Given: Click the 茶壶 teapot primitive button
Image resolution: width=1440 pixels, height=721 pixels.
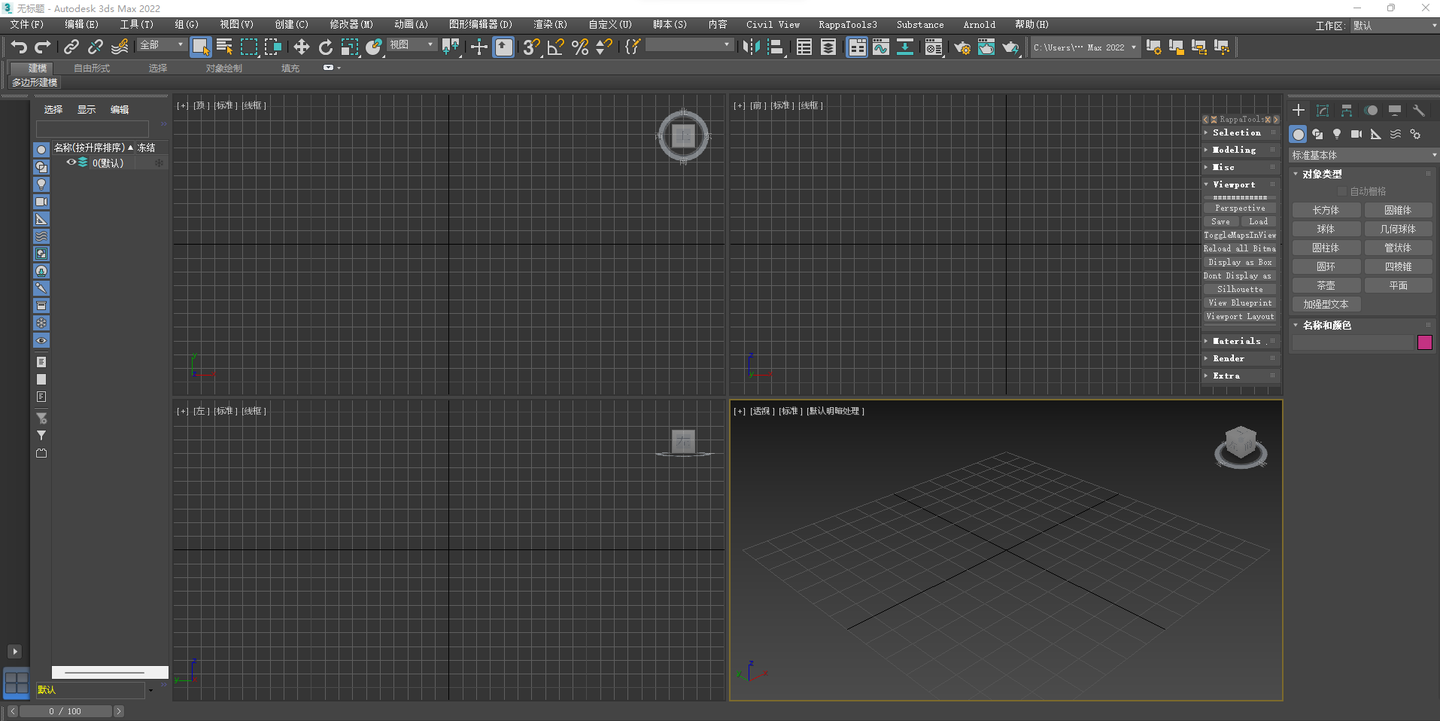Looking at the screenshot, I should pyautogui.click(x=1325, y=285).
